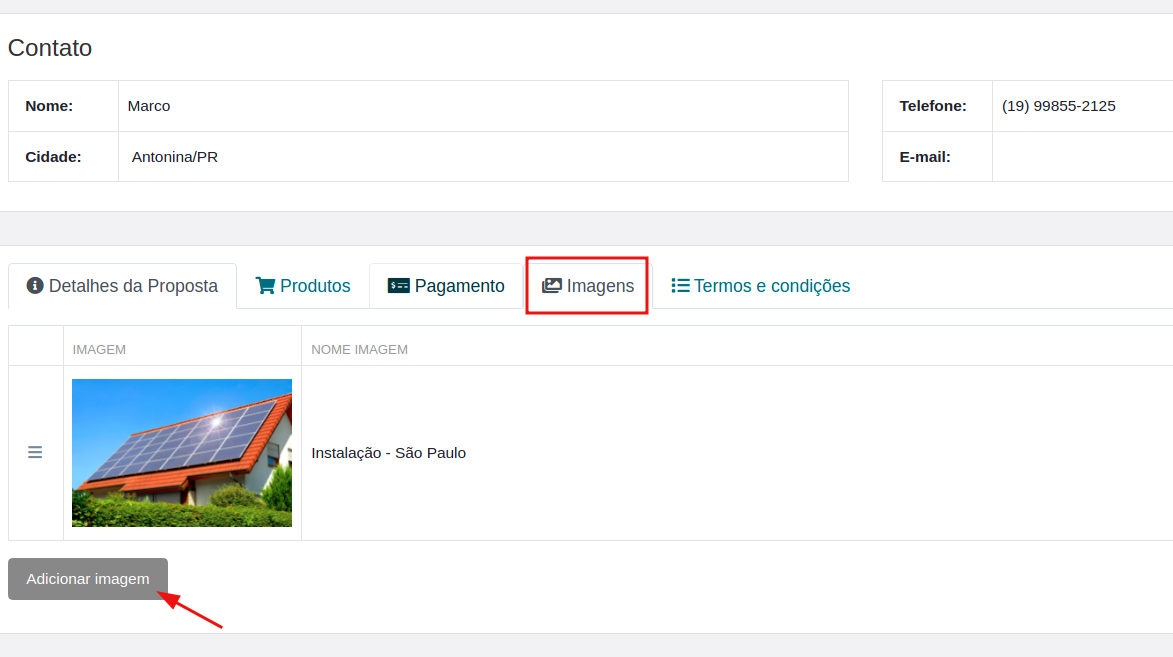Image resolution: width=1173 pixels, height=657 pixels.
Task: Click the Telefone: label
Action: (933, 106)
